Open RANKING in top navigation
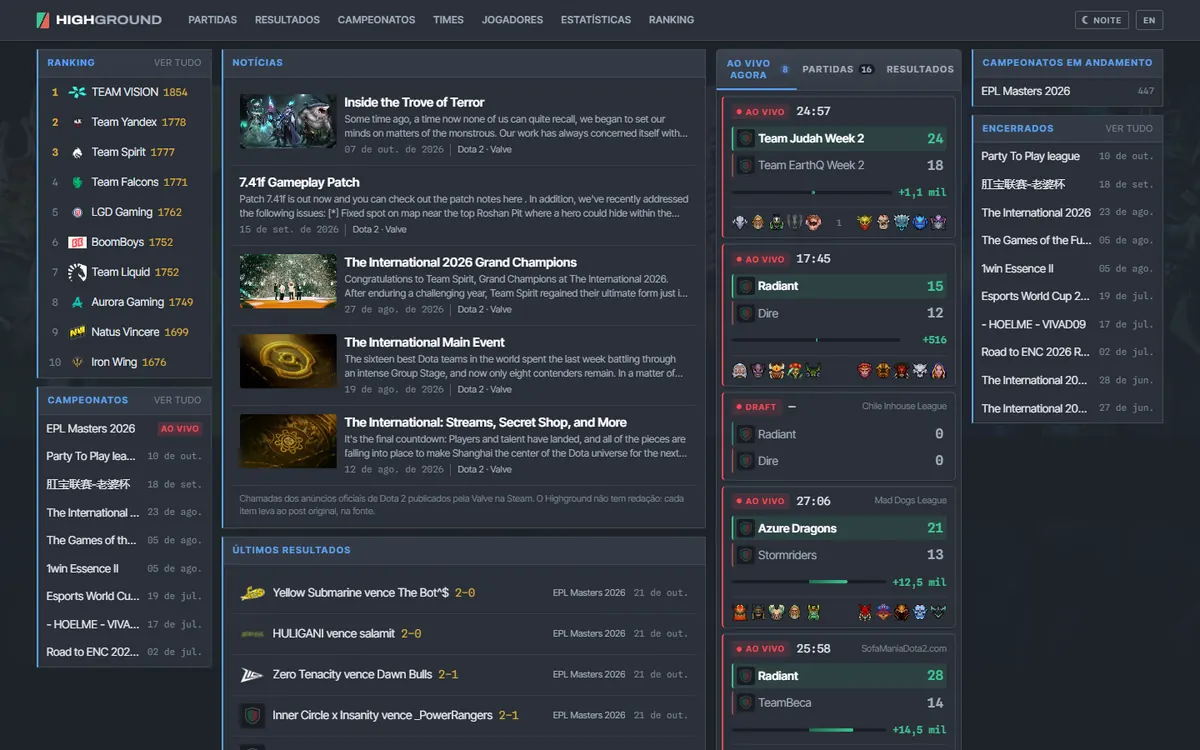This screenshot has width=1200, height=750. 671,20
